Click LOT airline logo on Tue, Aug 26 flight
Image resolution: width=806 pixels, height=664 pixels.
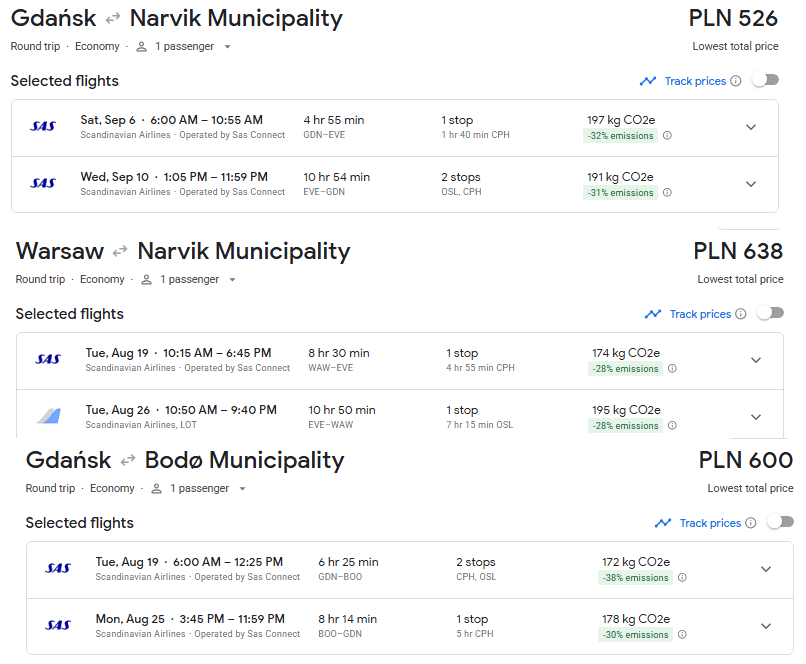tap(49, 416)
